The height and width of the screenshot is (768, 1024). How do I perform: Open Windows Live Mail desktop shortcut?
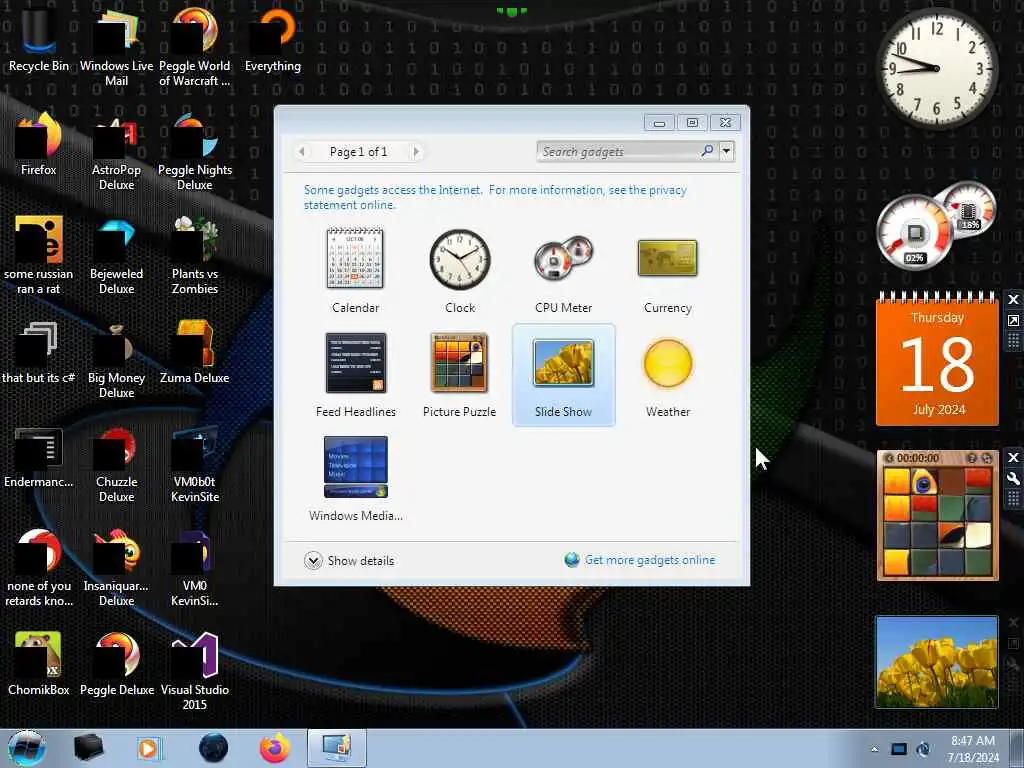coord(116,47)
